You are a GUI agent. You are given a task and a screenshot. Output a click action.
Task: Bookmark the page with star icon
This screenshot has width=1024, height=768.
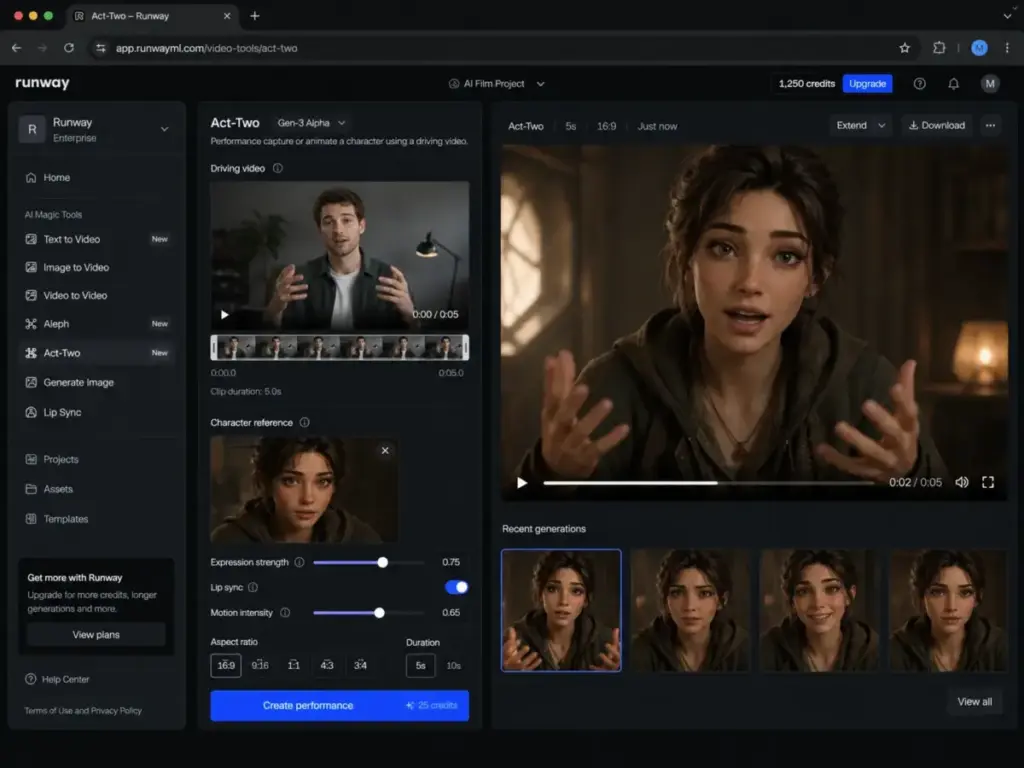tap(904, 48)
